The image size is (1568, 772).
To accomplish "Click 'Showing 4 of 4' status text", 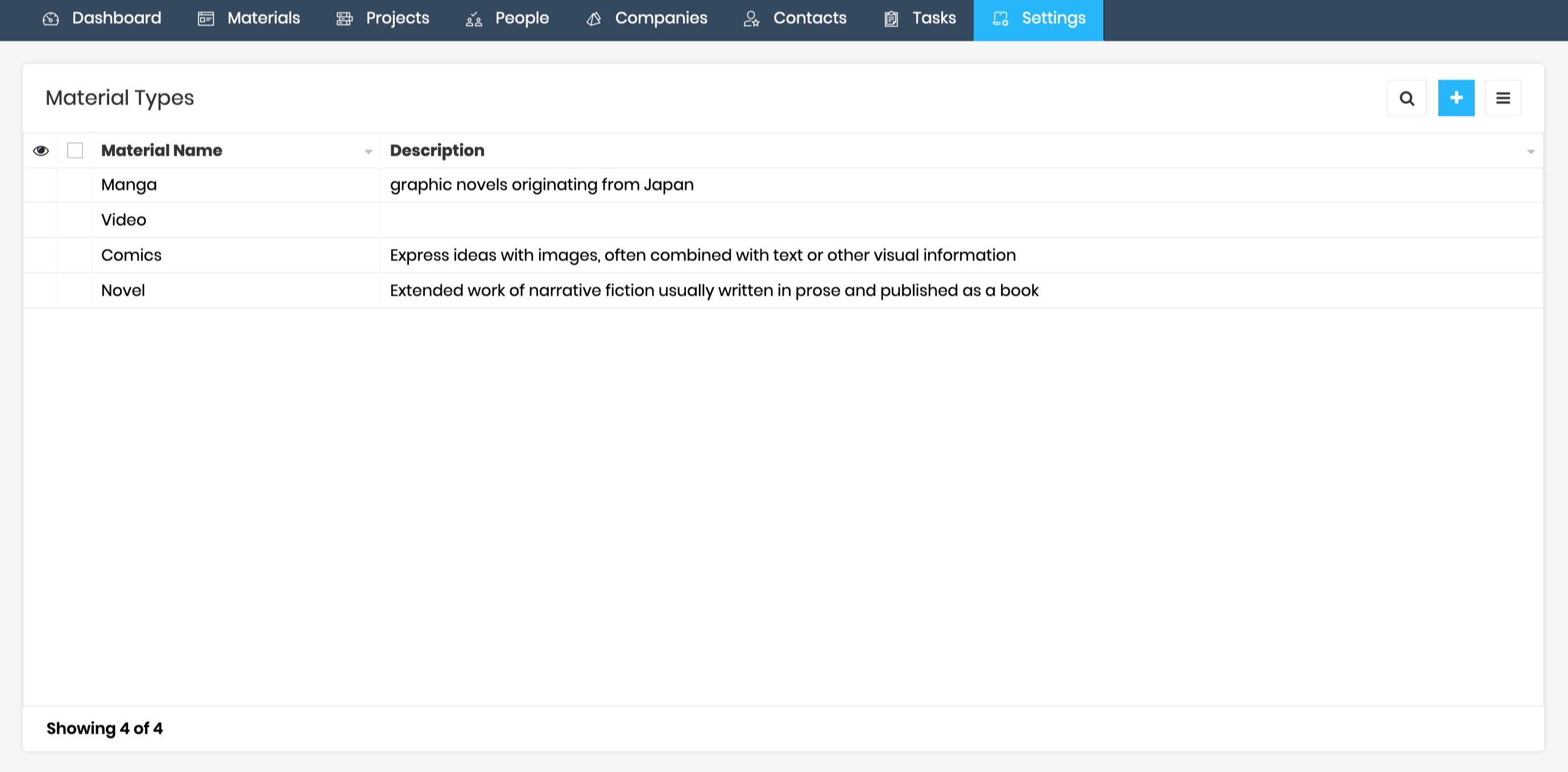I will (104, 729).
